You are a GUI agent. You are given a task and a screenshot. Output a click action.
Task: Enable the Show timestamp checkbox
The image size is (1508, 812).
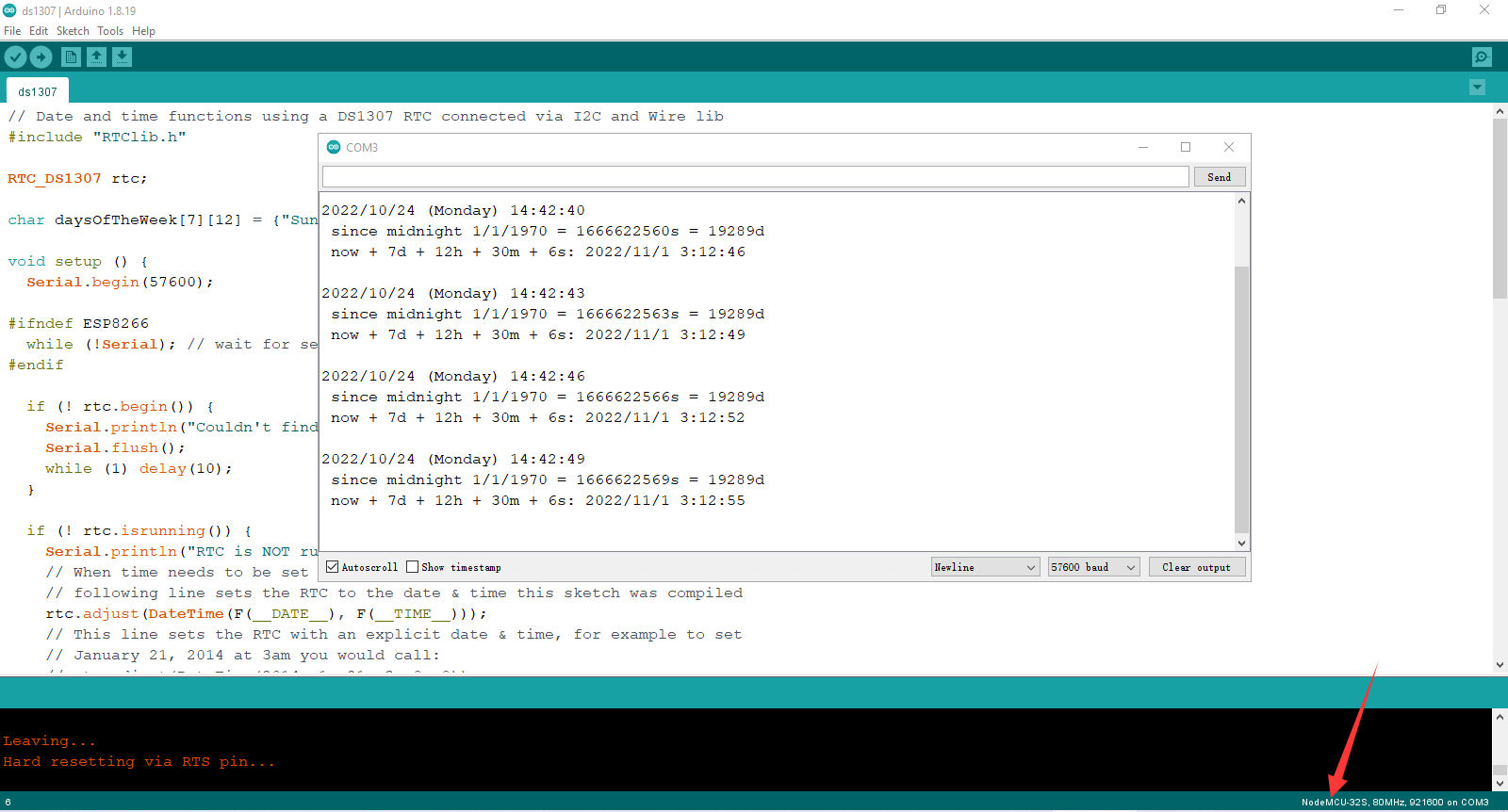413,567
